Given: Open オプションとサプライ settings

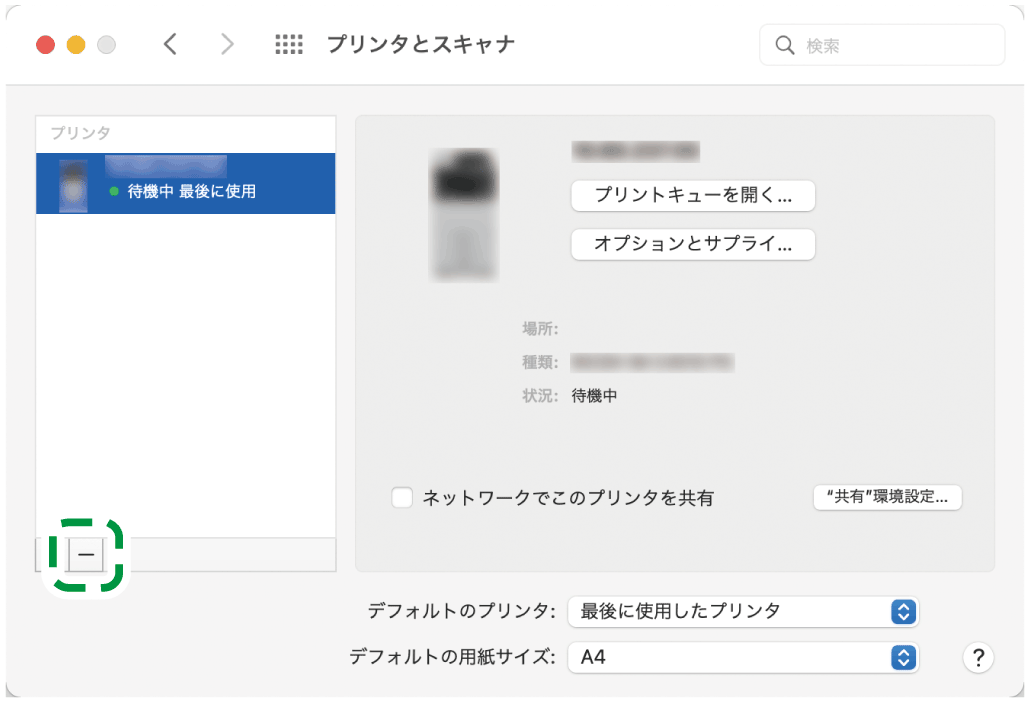Looking at the screenshot, I should [x=692, y=245].
